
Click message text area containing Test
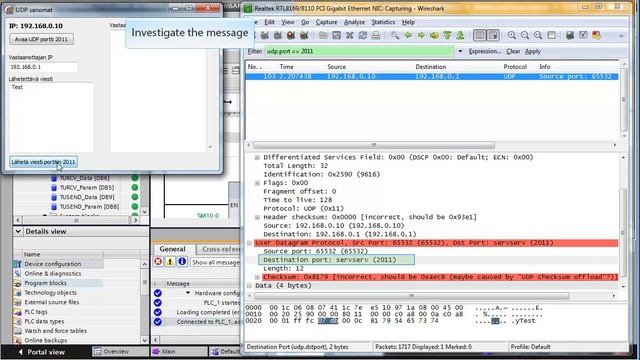click(51, 117)
